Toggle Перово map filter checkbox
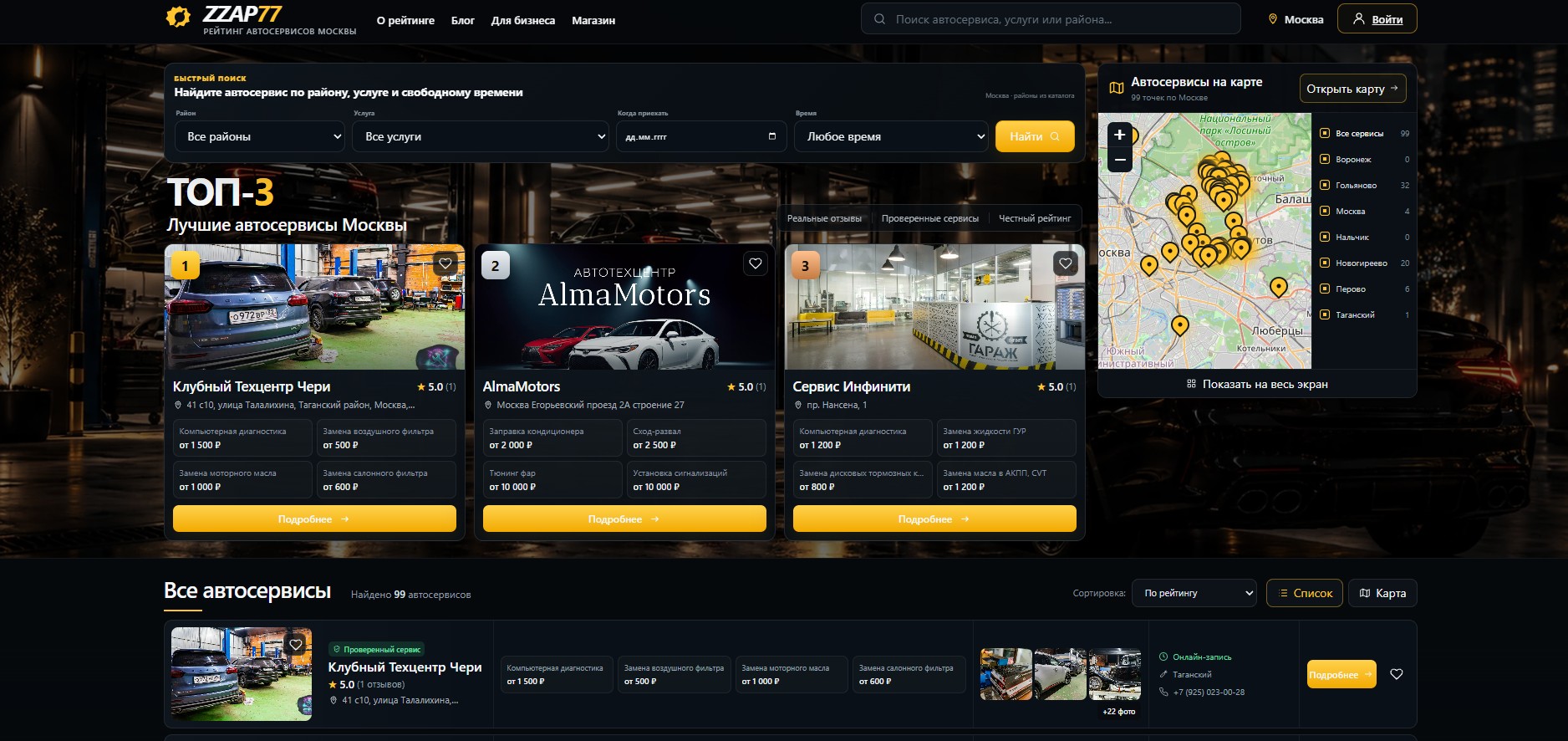Image resolution: width=1568 pixels, height=741 pixels. click(x=1325, y=289)
